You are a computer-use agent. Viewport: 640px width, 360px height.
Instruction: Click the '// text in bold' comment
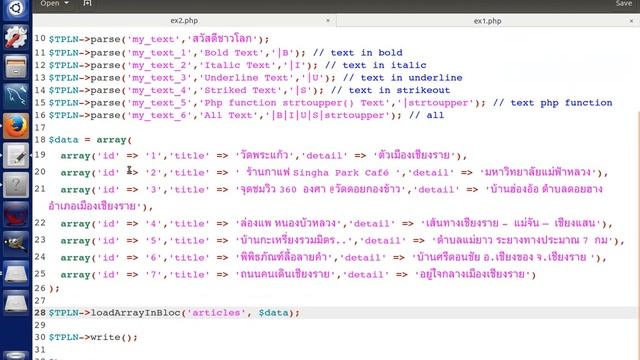[x=358, y=53]
